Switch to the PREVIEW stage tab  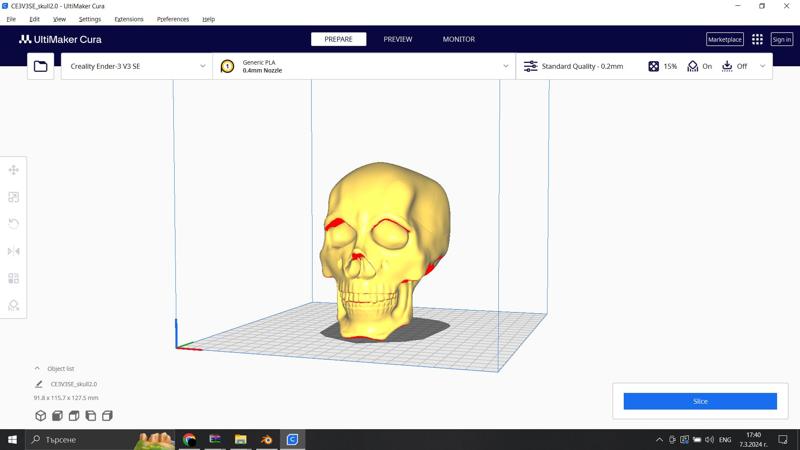[x=397, y=39]
